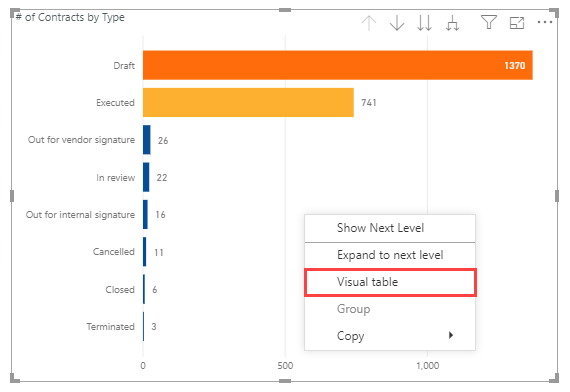Open focus mode icon
Viewport: 570px width, 392px height.
click(x=517, y=23)
